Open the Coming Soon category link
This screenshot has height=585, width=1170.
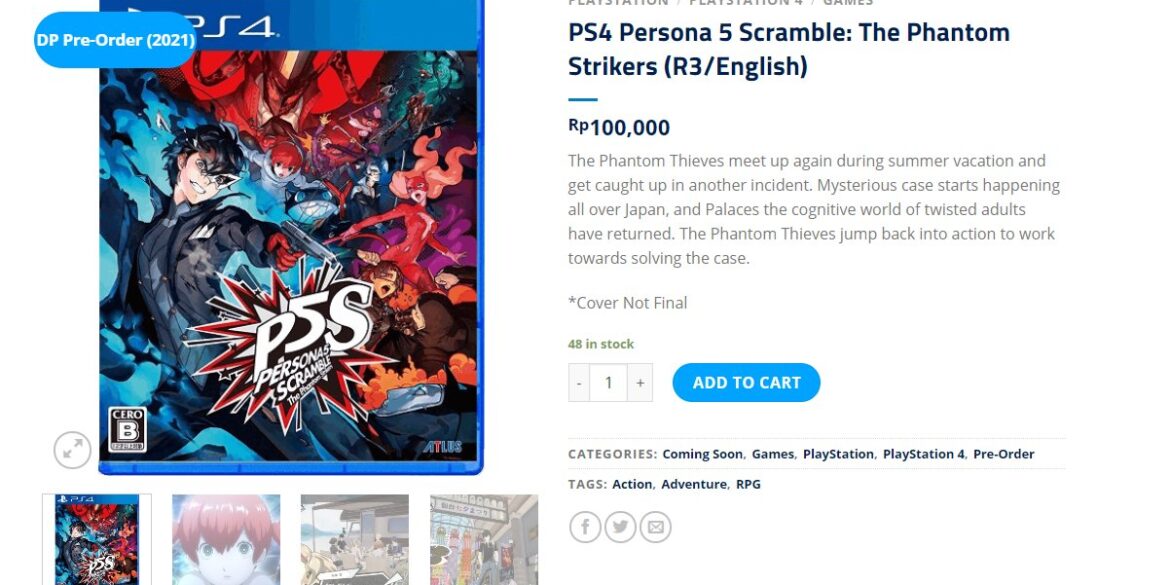702,454
